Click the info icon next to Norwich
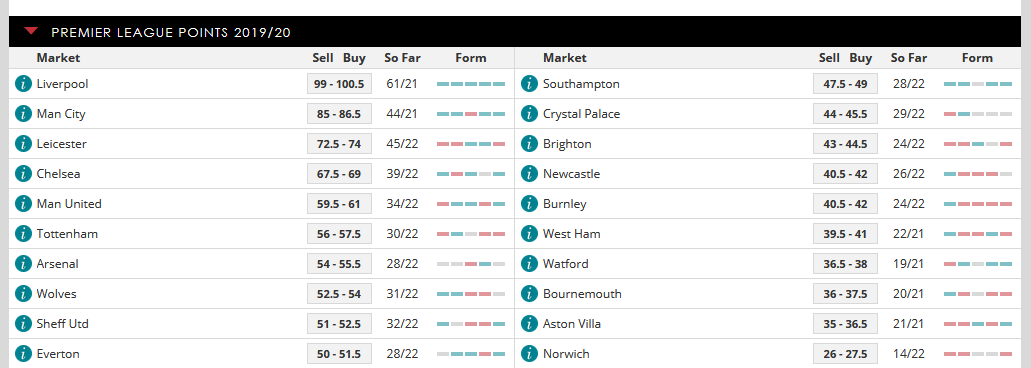The width and height of the screenshot is (1031, 368). tap(529, 354)
